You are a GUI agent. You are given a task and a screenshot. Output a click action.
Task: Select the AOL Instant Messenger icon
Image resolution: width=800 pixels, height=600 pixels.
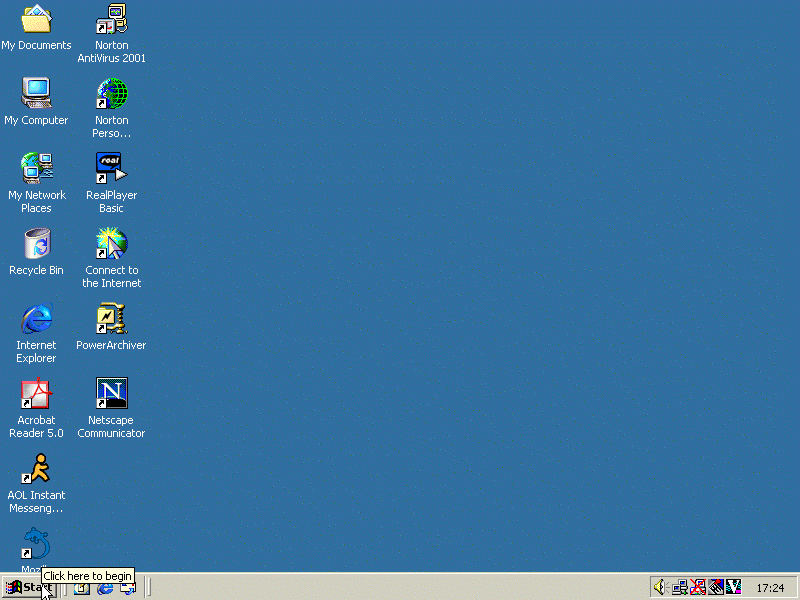(x=36, y=469)
